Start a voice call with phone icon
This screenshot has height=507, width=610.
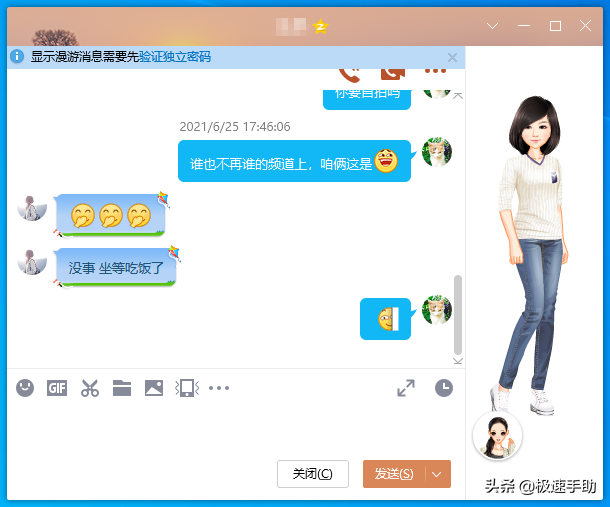coord(350,75)
